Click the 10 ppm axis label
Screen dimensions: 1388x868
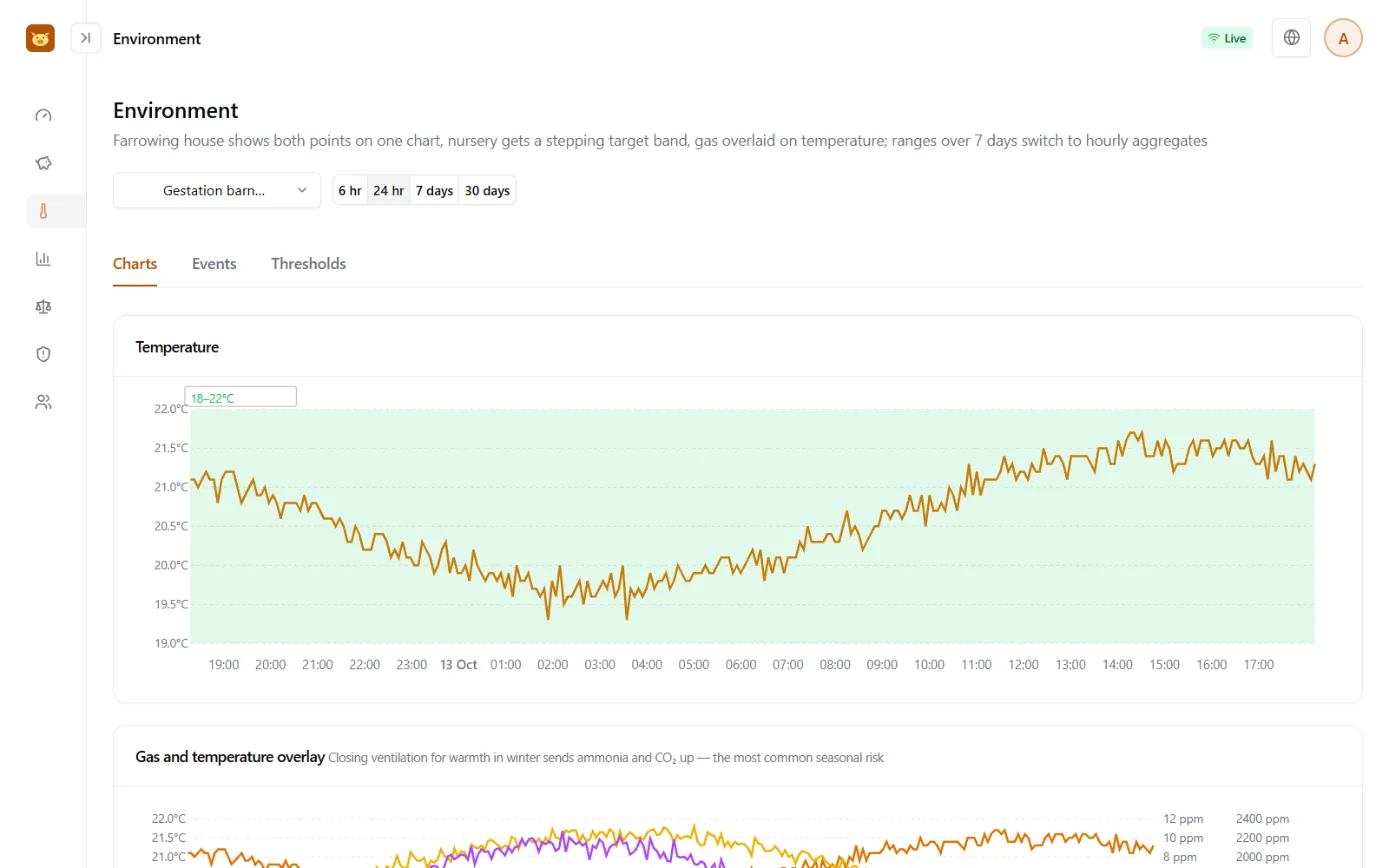[x=1181, y=838]
